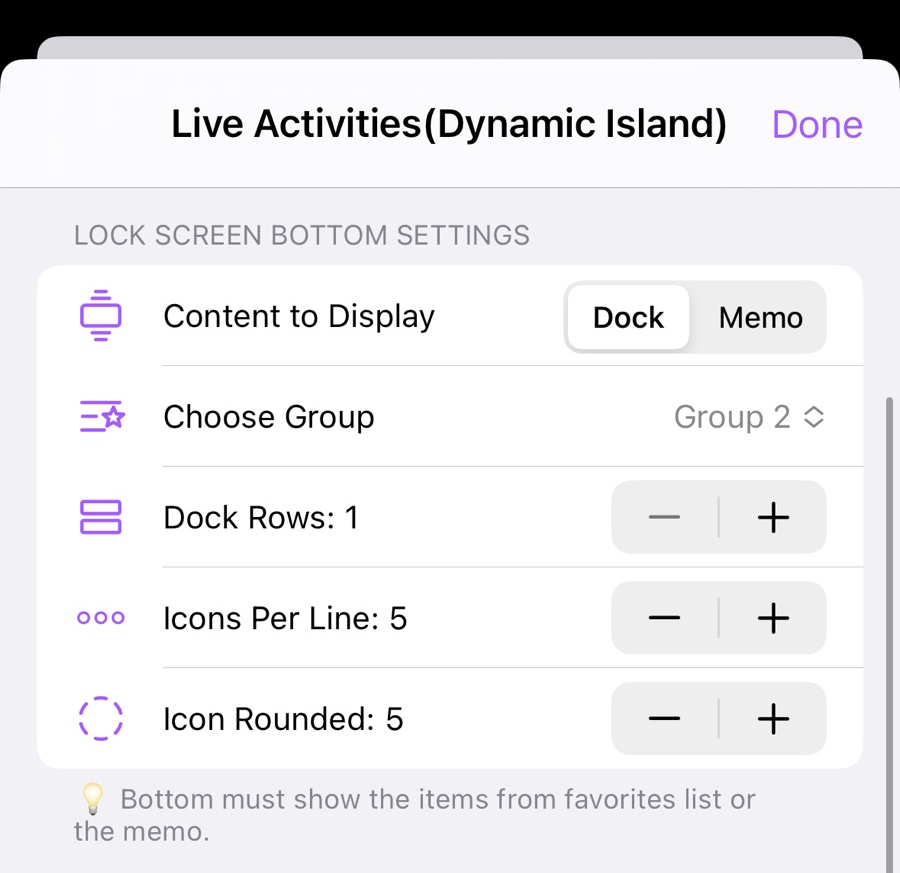Select Dock as content to display
This screenshot has width=900, height=873.
628,317
